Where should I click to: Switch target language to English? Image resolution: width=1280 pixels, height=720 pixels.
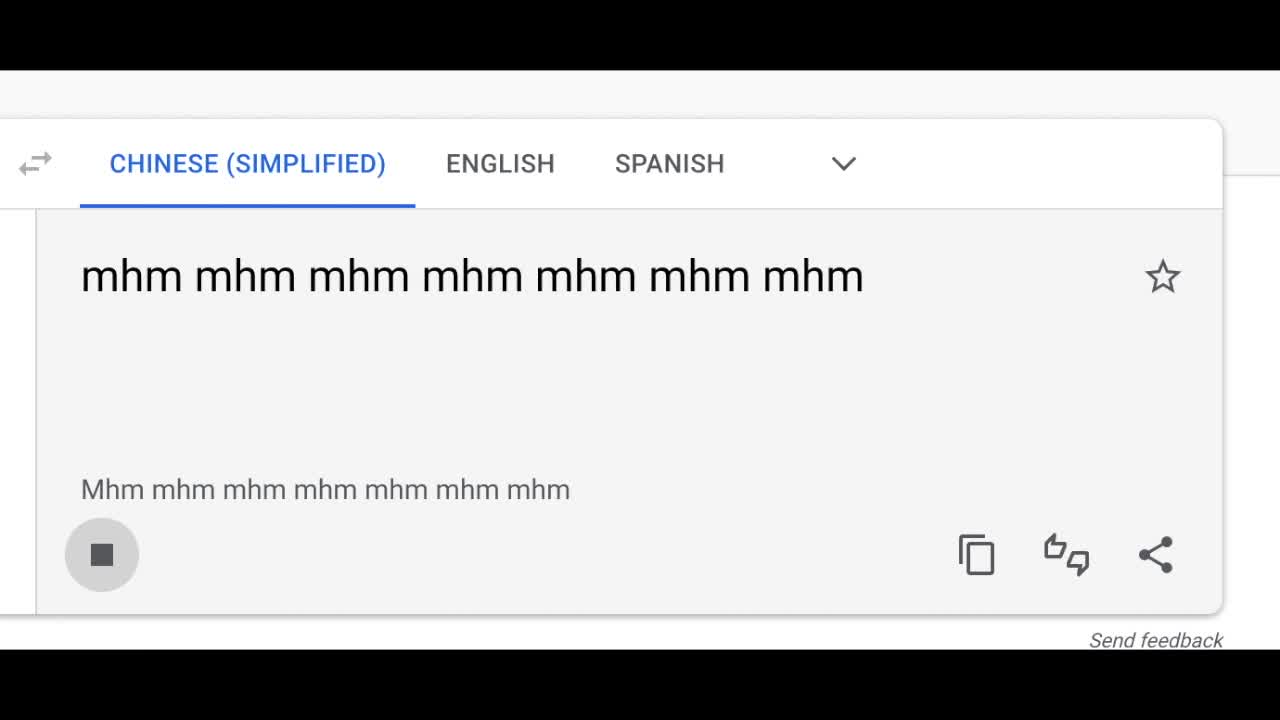point(500,163)
